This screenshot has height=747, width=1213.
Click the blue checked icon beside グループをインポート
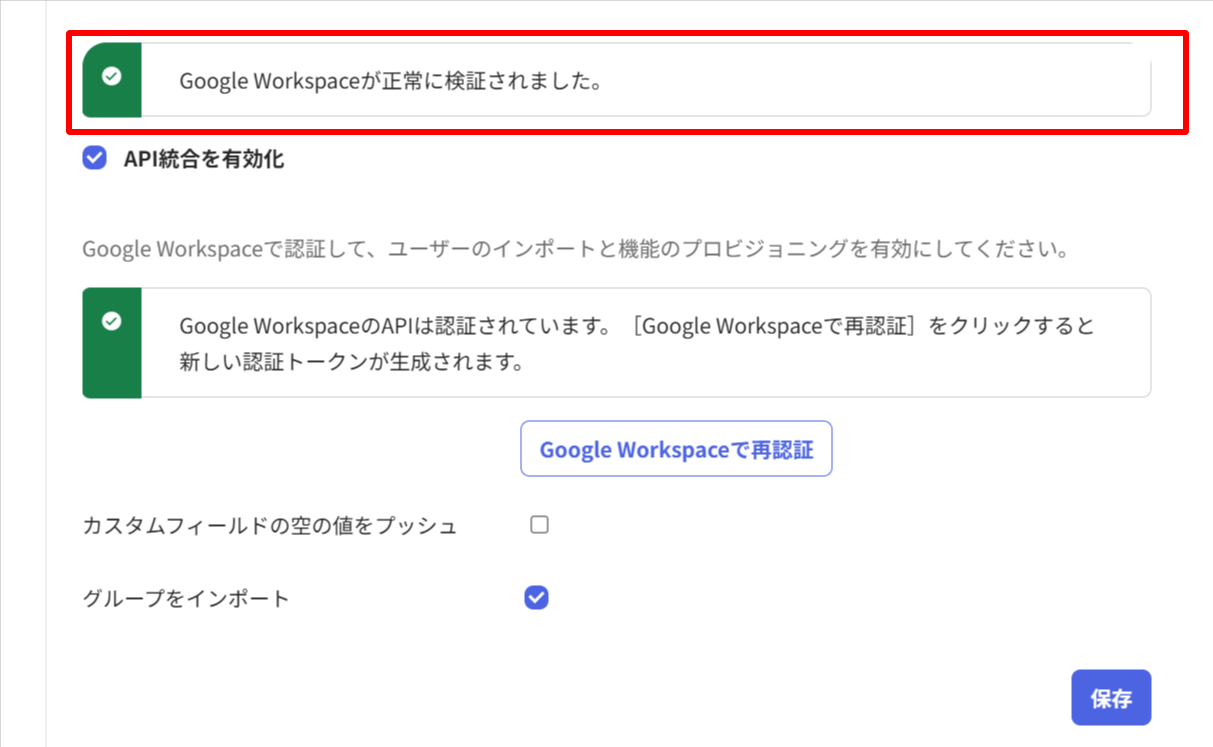pyautogui.click(x=536, y=597)
